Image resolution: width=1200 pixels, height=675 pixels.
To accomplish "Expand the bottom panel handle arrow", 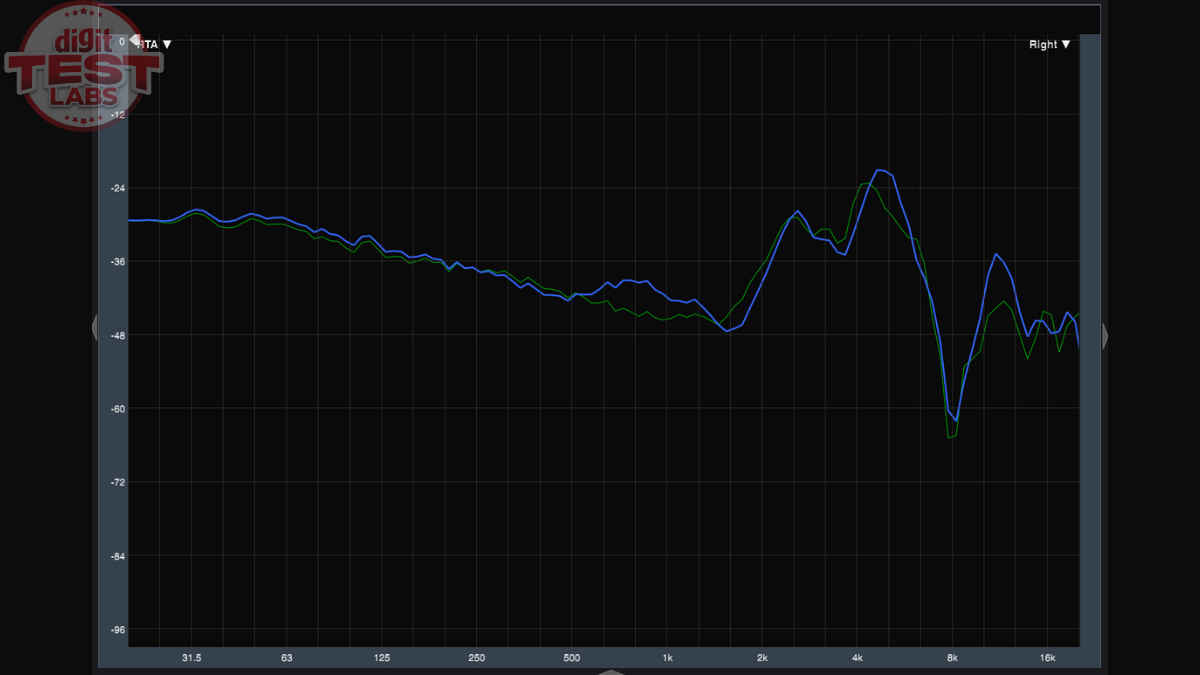I will tap(610, 671).
